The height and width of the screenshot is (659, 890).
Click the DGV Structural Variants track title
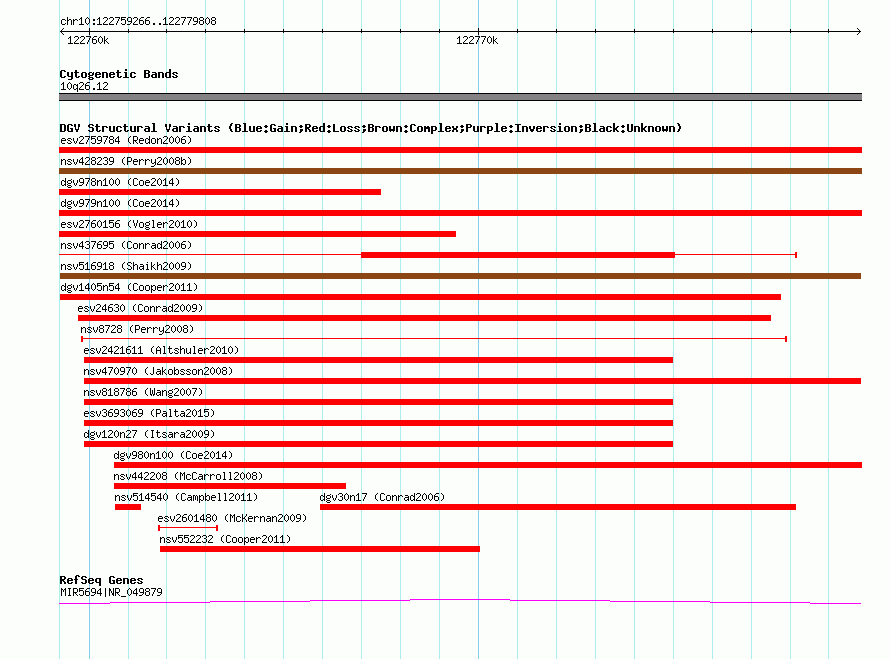(370, 128)
